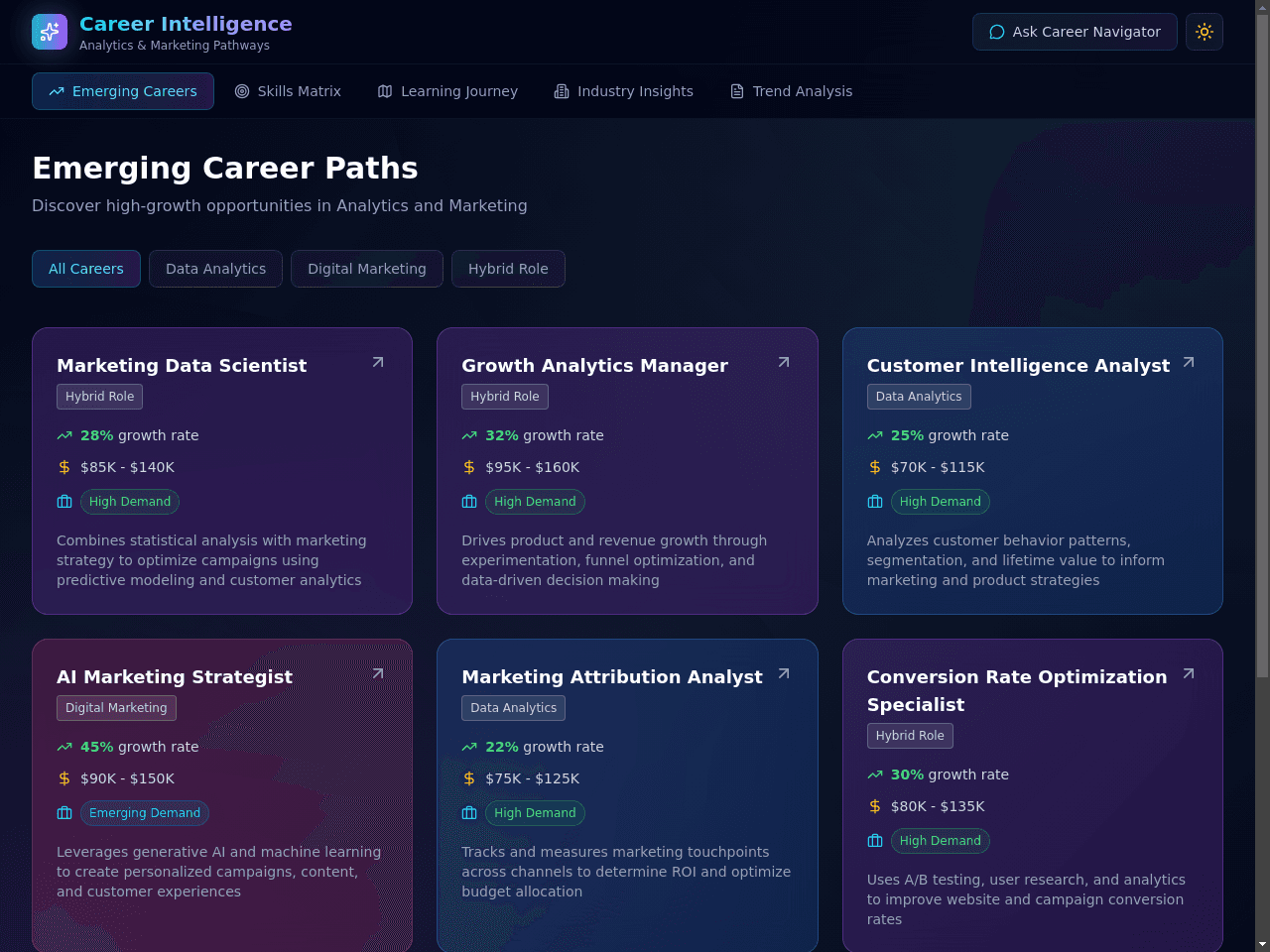1270x952 pixels.
Task: Click High Demand badge on Marketing Data Scientist
Action: coord(130,502)
